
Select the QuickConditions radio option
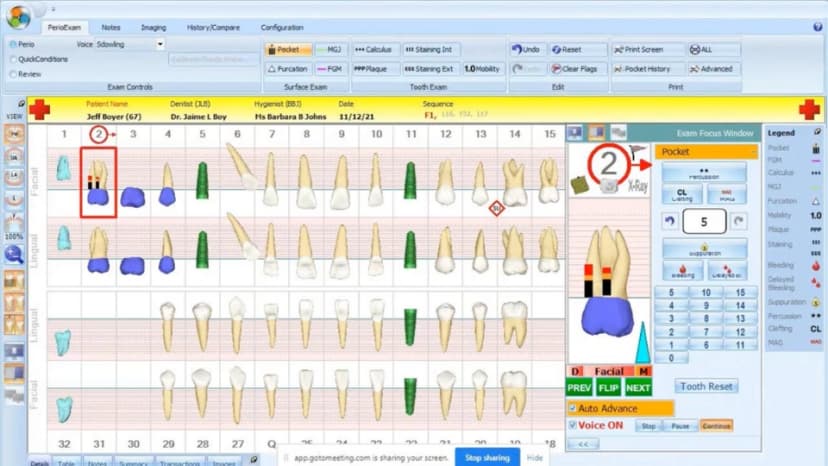[x=11, y=59]
